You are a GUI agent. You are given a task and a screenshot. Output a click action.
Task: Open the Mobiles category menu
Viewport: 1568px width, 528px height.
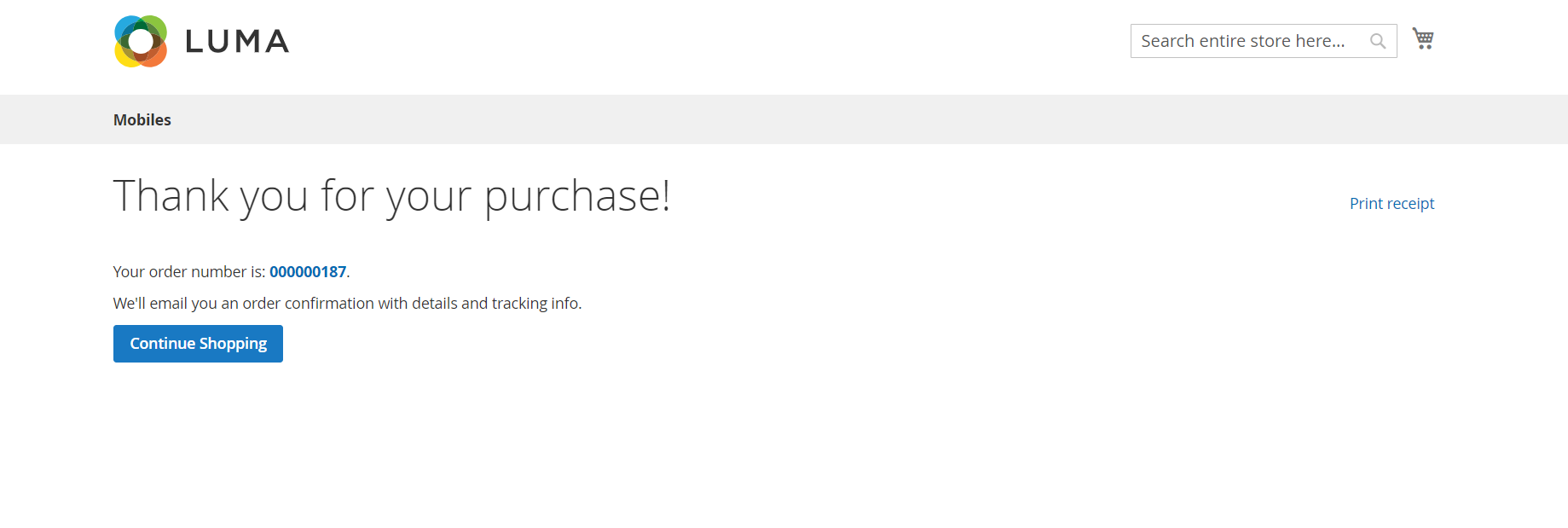142,120
